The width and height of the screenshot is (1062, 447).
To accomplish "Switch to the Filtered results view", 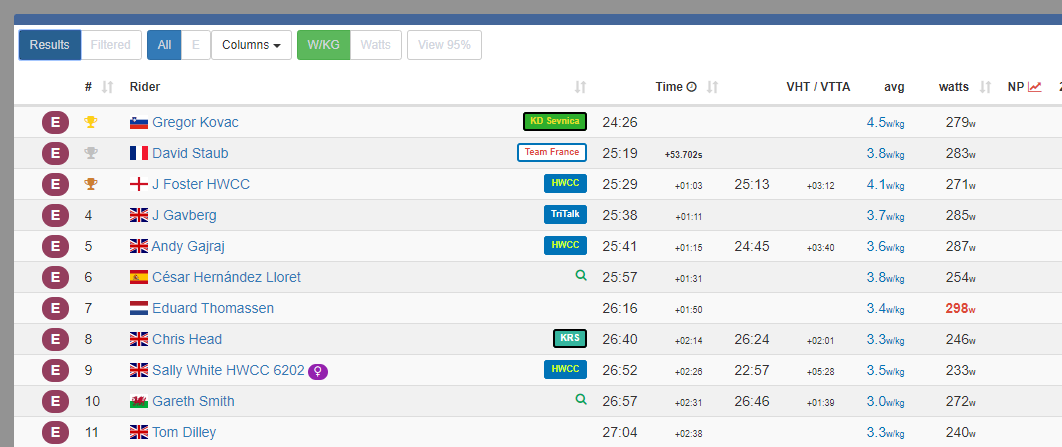I will click(x=110, y=45).
